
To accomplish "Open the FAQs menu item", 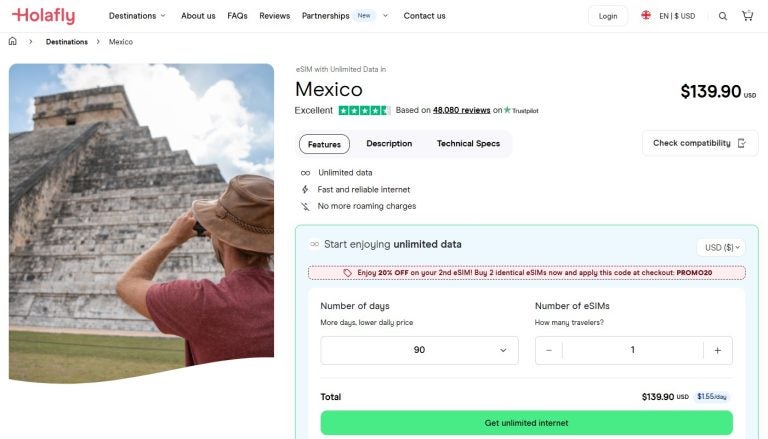I will (237, 16).
